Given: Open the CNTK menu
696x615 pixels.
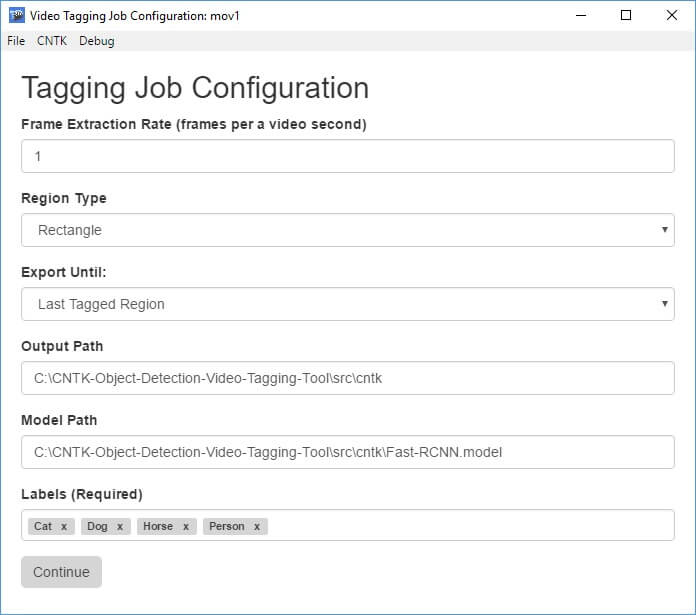Looking at the screenshot, I should [51, 41].
